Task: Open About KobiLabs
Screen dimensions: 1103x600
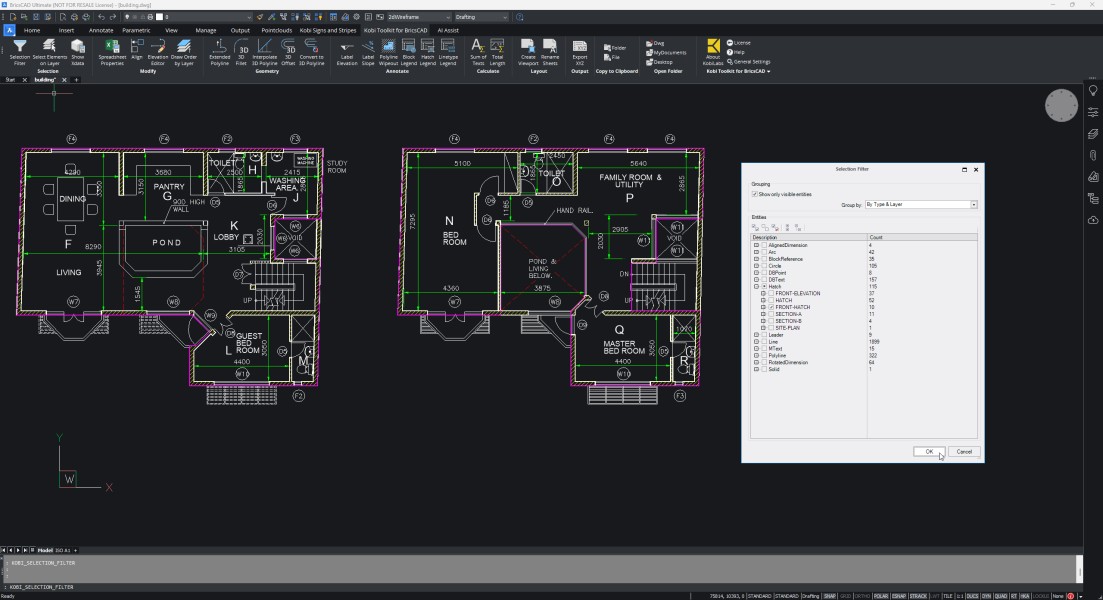Action: point(713,53)
